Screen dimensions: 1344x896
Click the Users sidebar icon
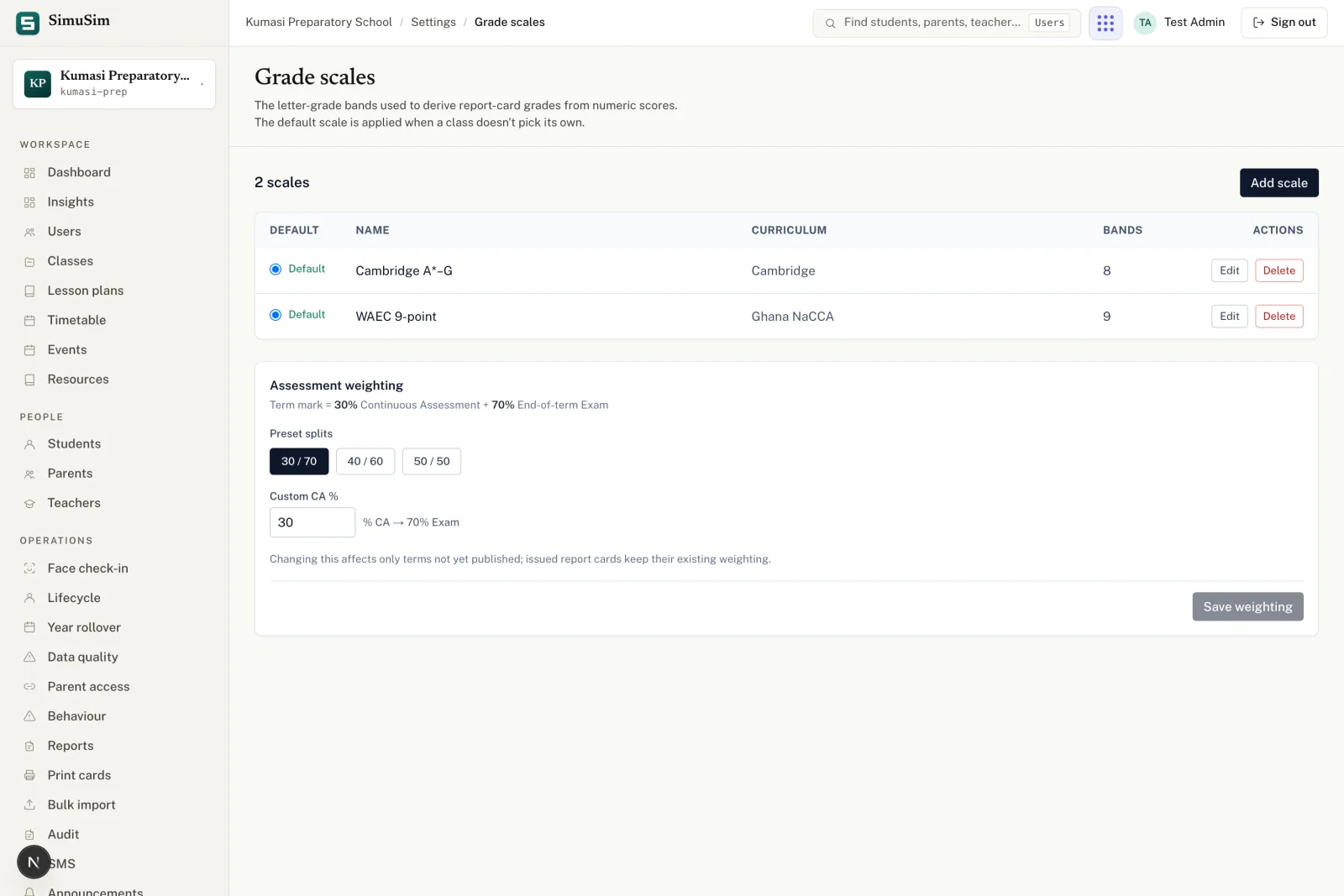point(29,232)
